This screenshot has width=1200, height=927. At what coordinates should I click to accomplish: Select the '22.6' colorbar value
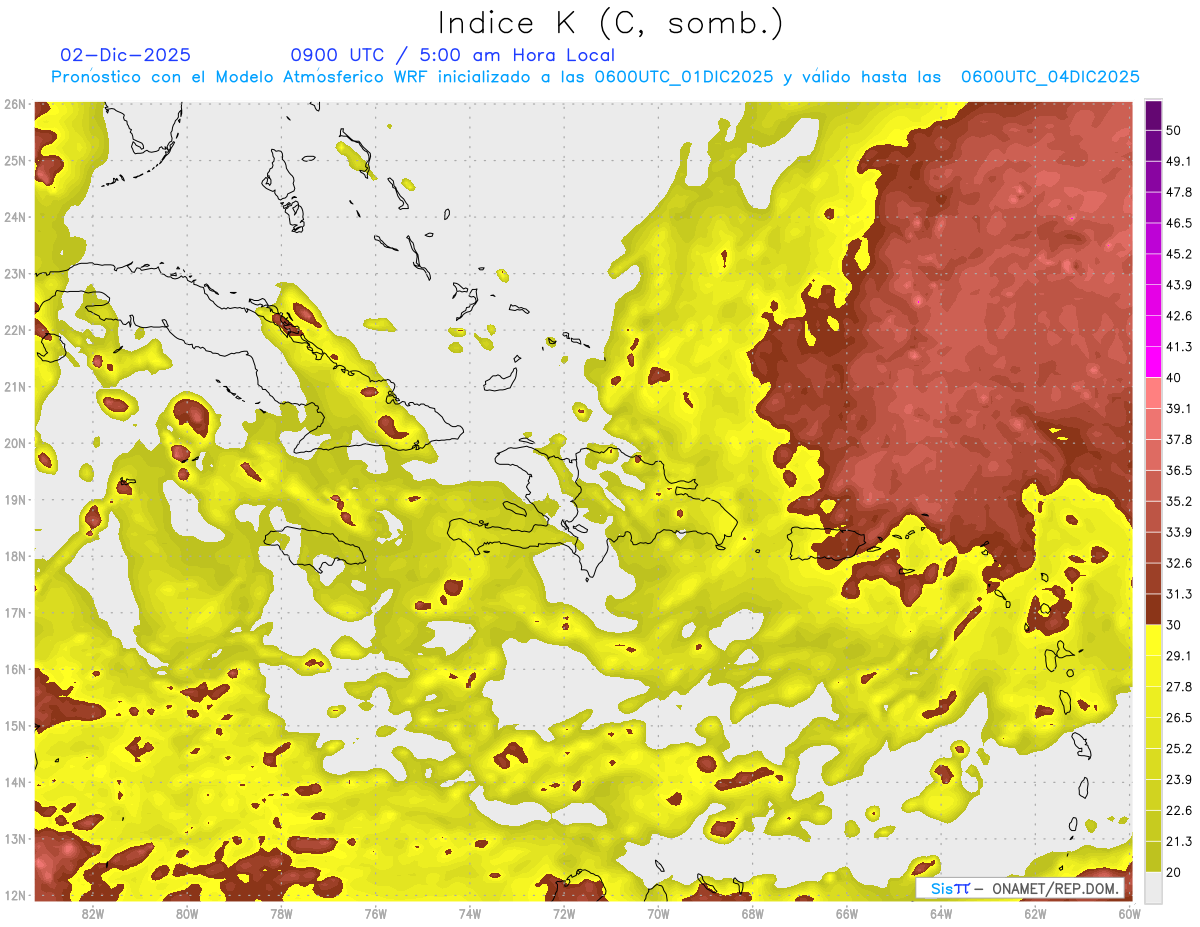click(1178, 811)
